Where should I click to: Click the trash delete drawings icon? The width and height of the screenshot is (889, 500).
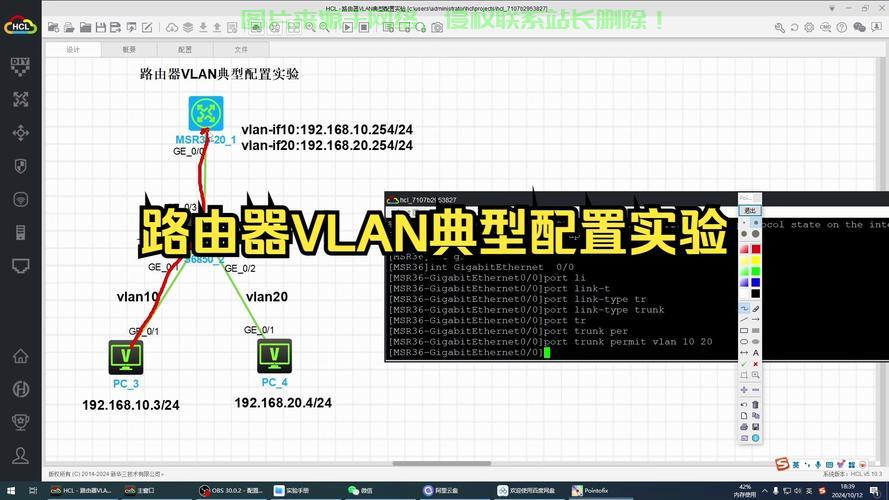755,404
